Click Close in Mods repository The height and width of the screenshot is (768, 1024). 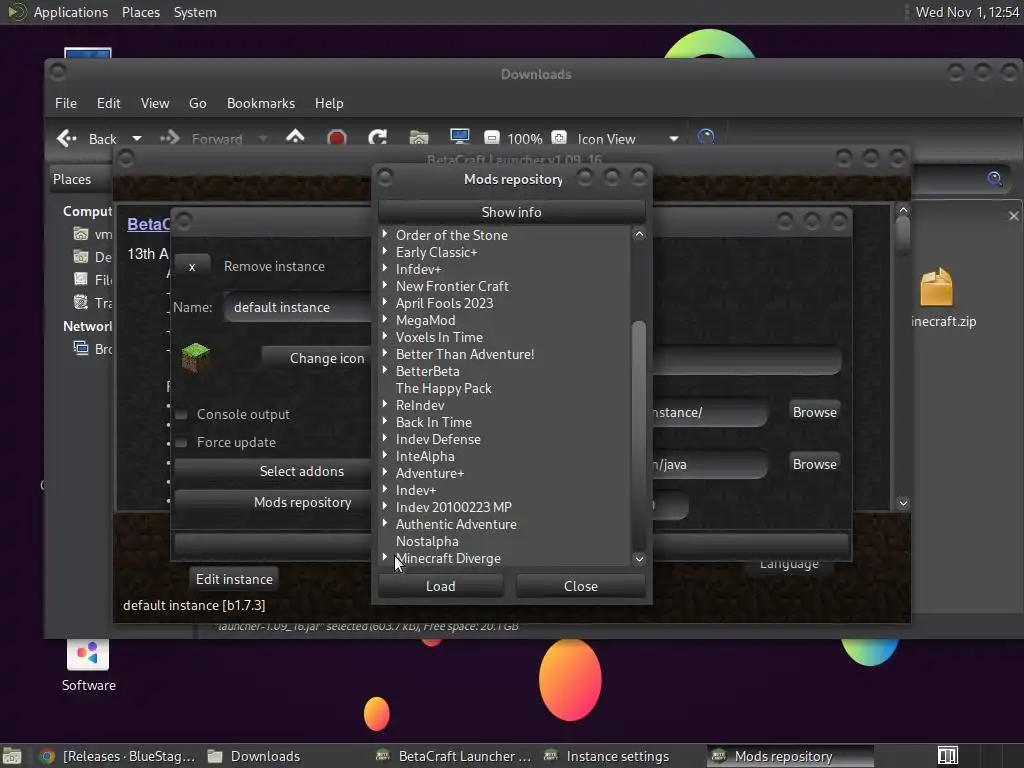(581, 586)
